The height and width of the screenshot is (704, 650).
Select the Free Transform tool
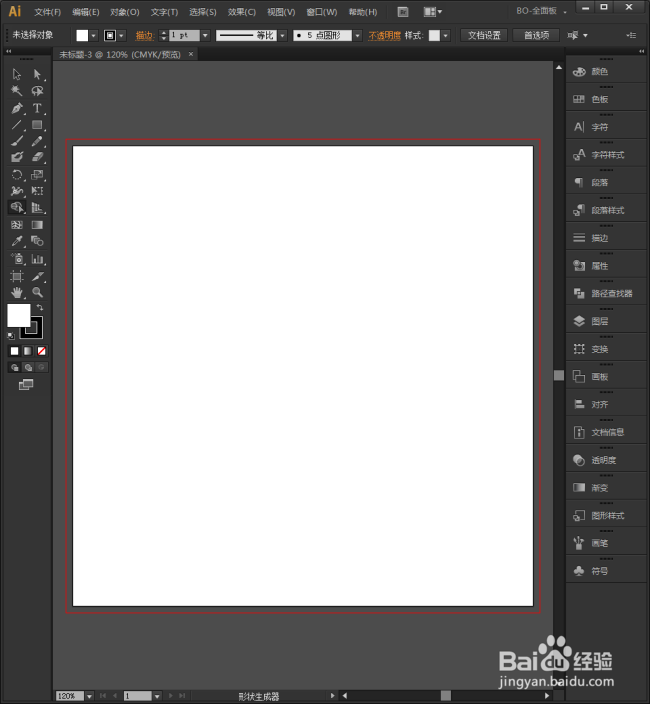(37, 191)
